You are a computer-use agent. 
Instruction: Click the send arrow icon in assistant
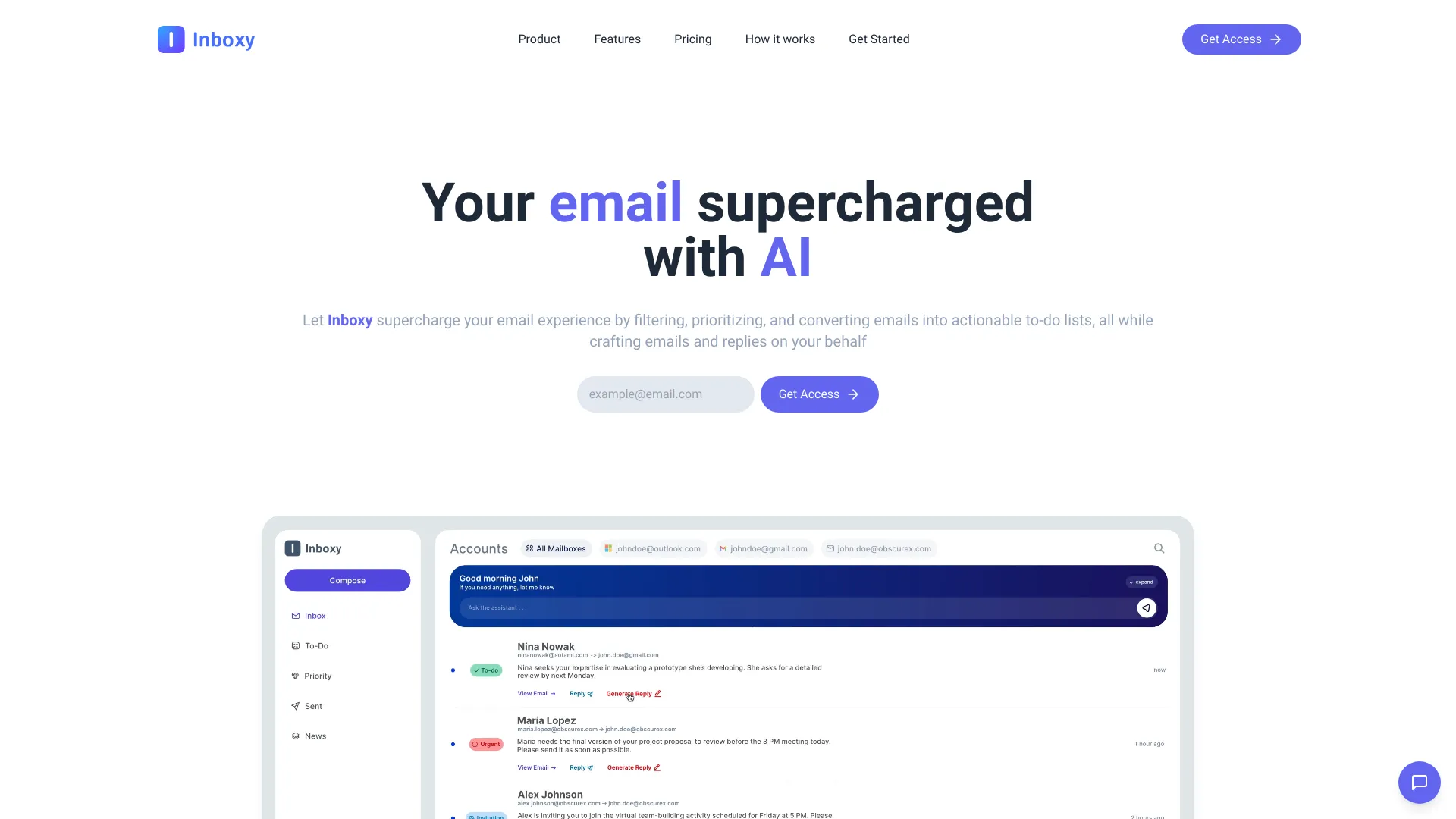(x=1146, y=608)
